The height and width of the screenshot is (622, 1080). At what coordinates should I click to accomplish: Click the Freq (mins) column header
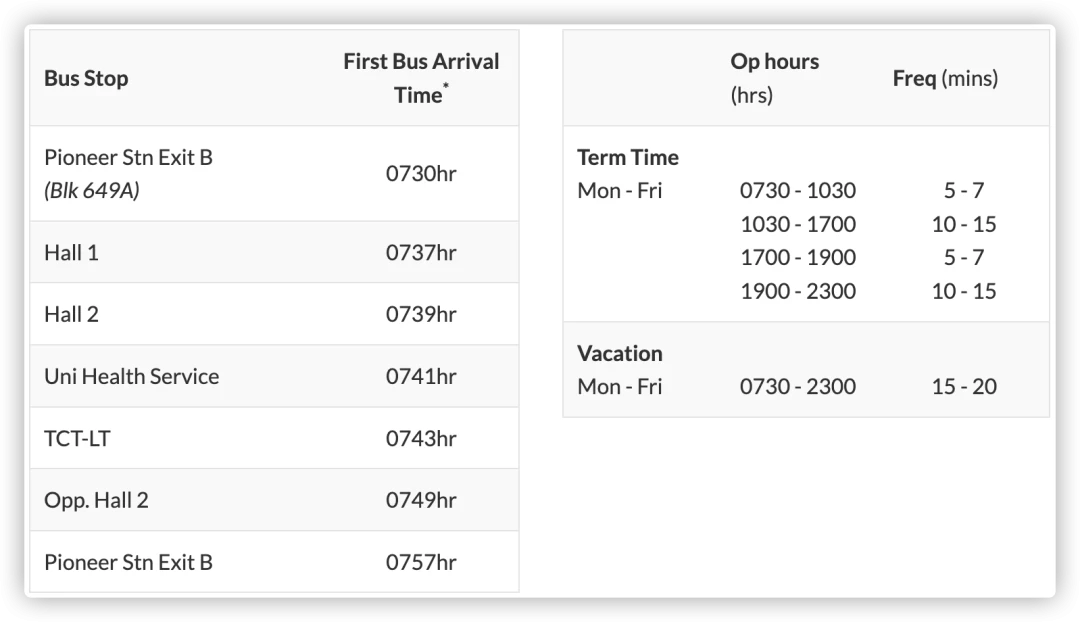[x=945, y=79]
